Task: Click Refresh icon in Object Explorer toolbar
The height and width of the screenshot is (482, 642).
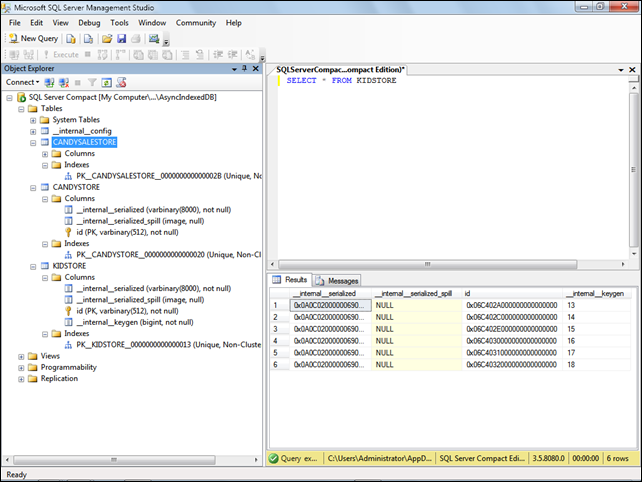Action: coord(106,82)
